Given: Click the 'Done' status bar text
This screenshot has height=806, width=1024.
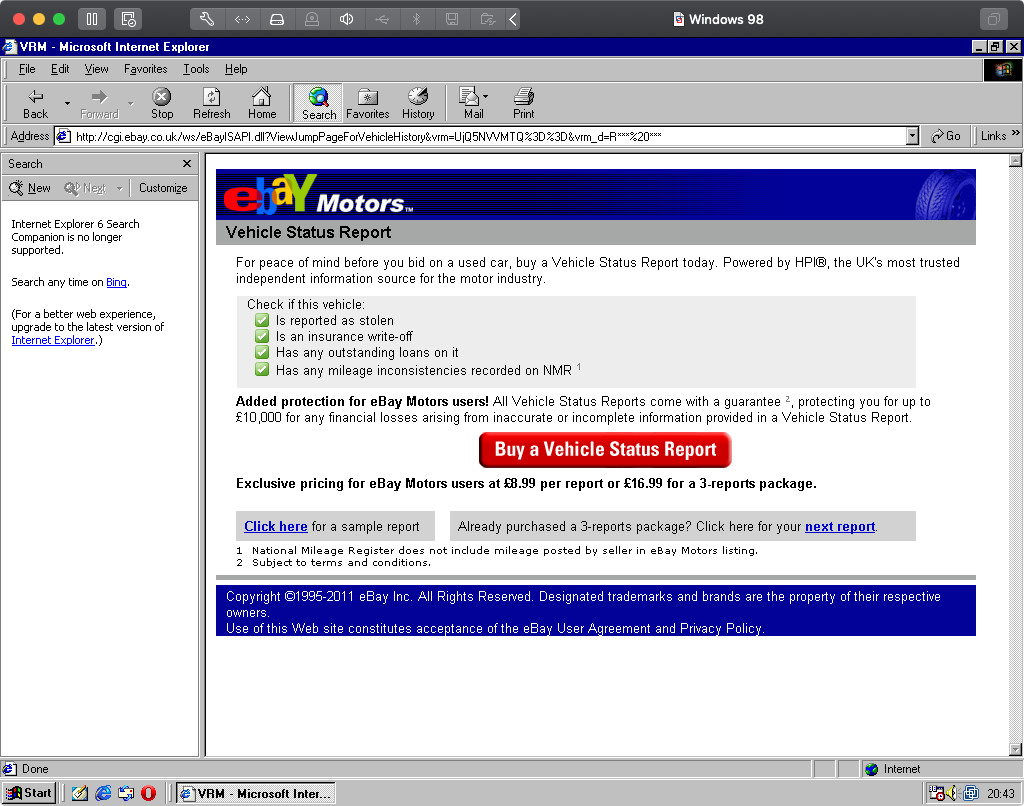Looking at the screenshot, I should coord(35,769).
